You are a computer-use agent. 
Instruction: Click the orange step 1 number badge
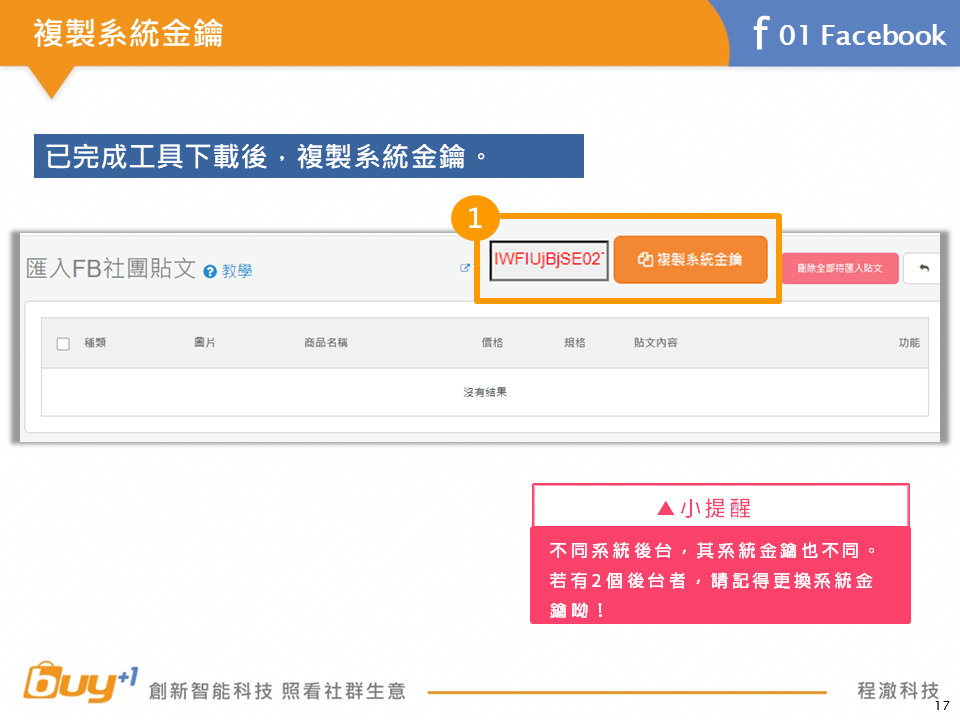click(x=475, y=218)
